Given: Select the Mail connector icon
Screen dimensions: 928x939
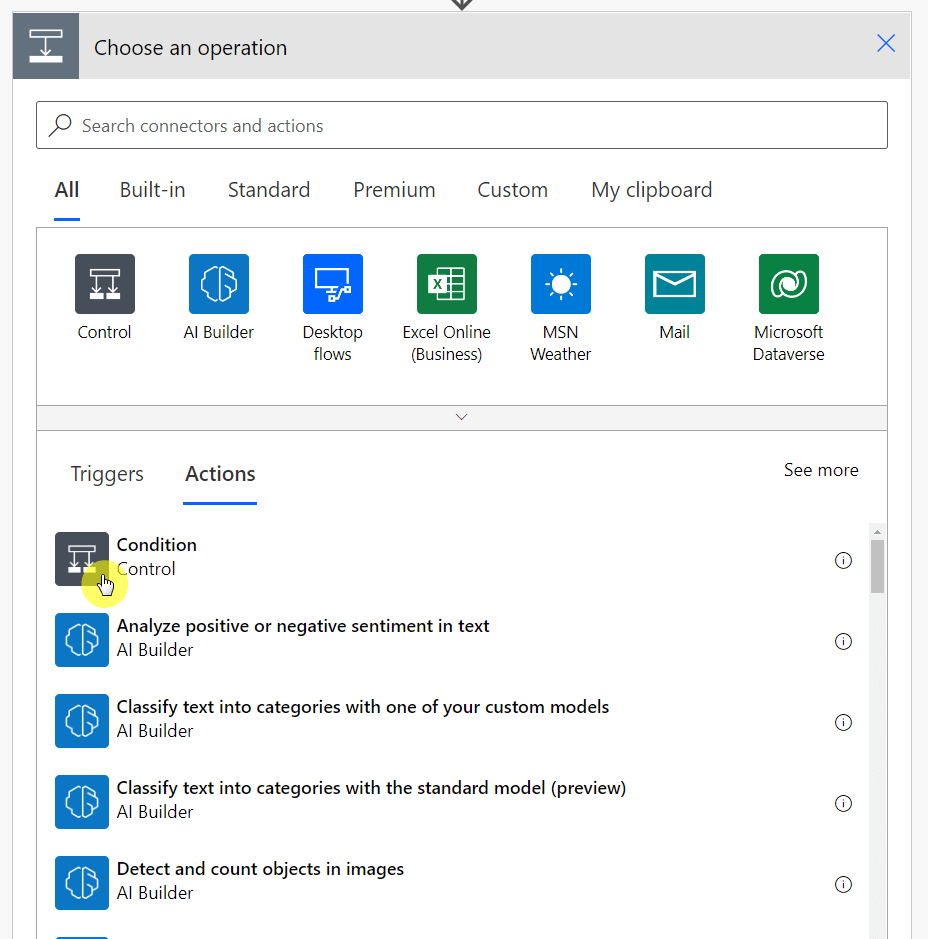Looking at the screenshot, I should (675, 284).
